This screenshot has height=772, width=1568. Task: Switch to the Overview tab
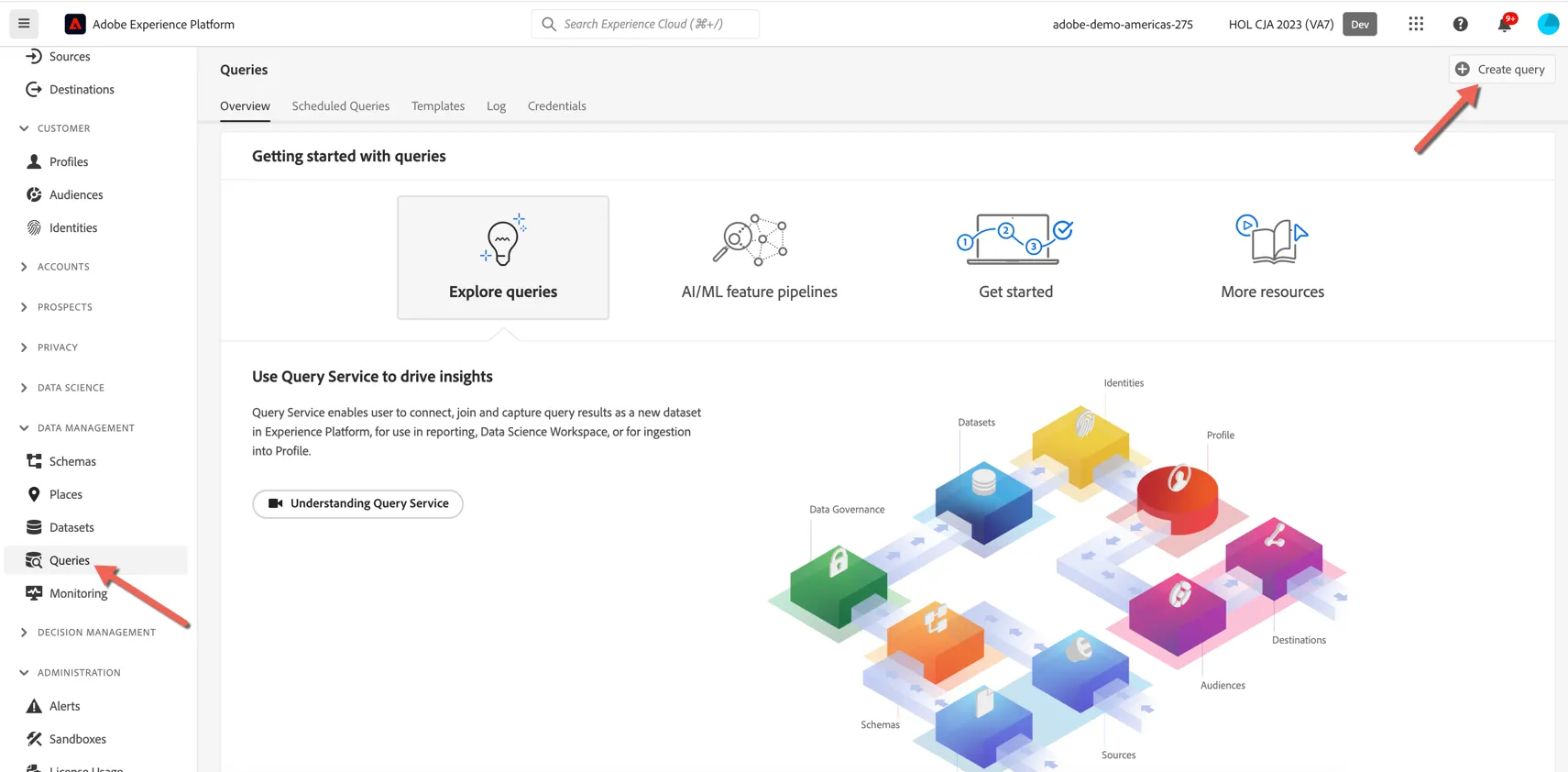[245, 106]
